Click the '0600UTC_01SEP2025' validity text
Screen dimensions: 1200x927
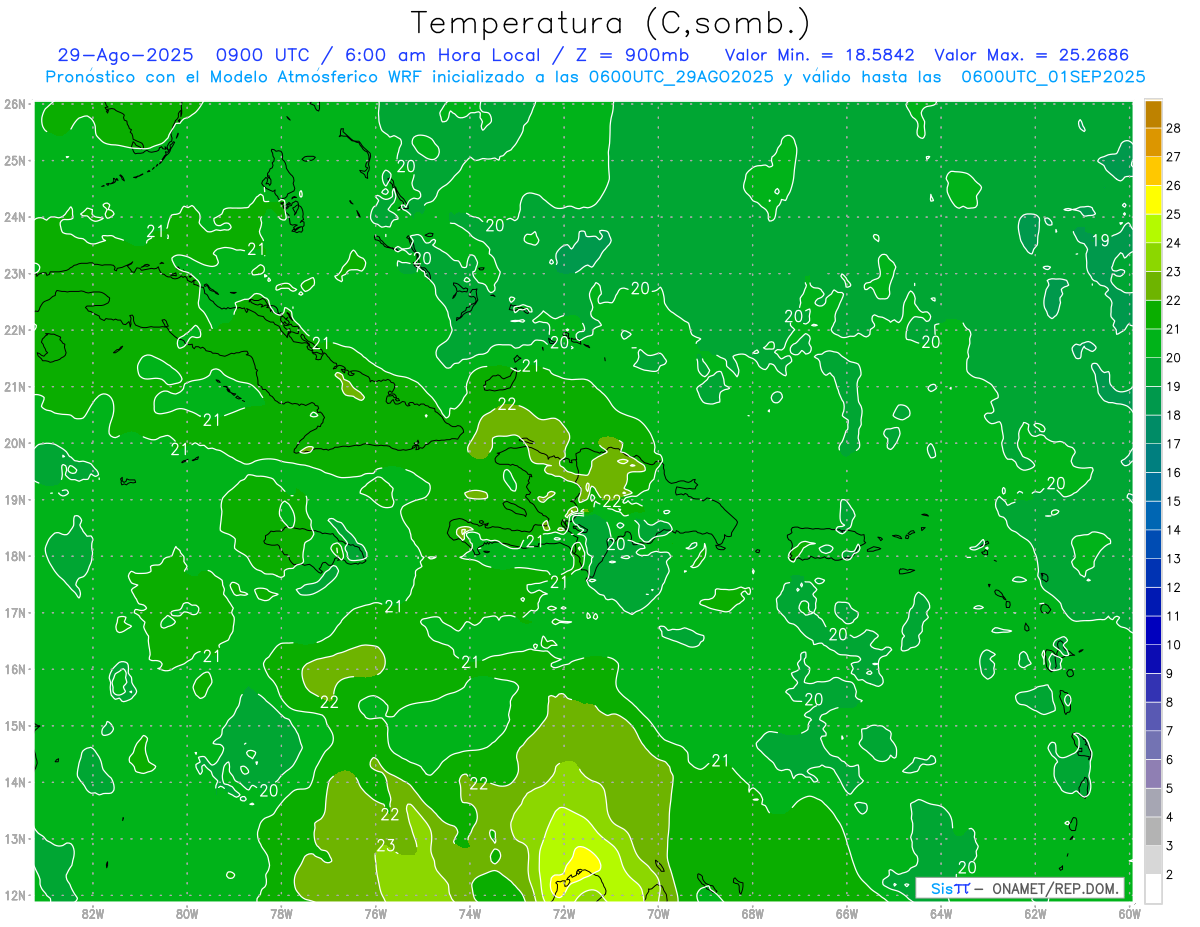tap(1053, 76)
